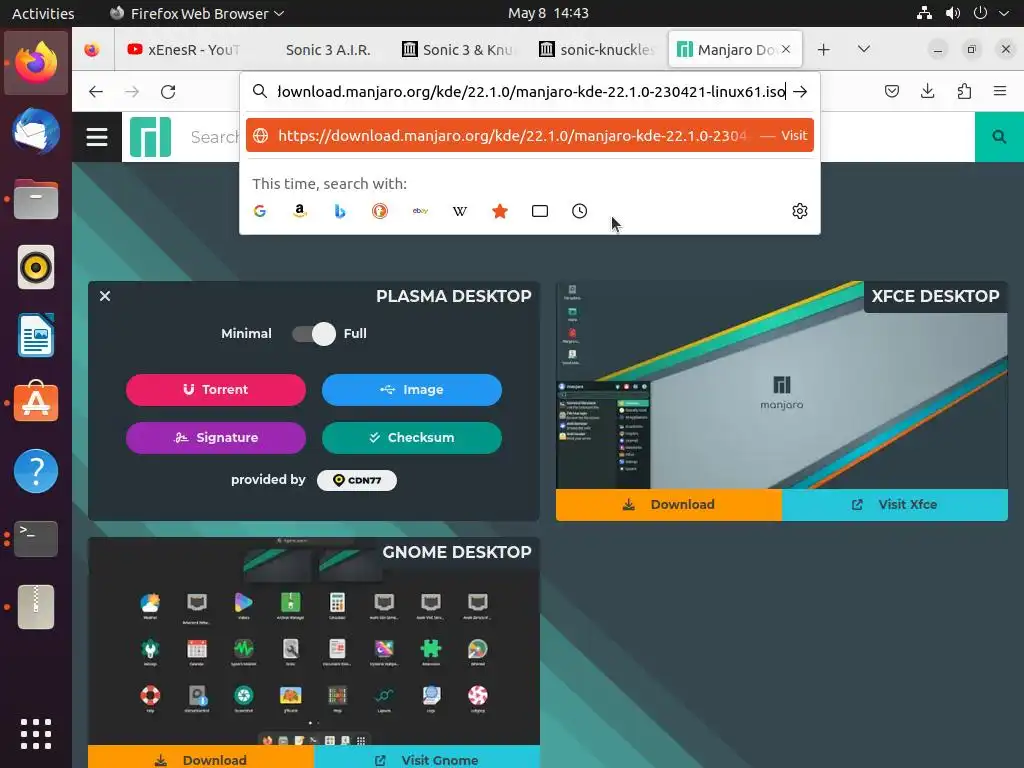Open the clock and calendar panel

pyautogui.click(x=548, y=13)
